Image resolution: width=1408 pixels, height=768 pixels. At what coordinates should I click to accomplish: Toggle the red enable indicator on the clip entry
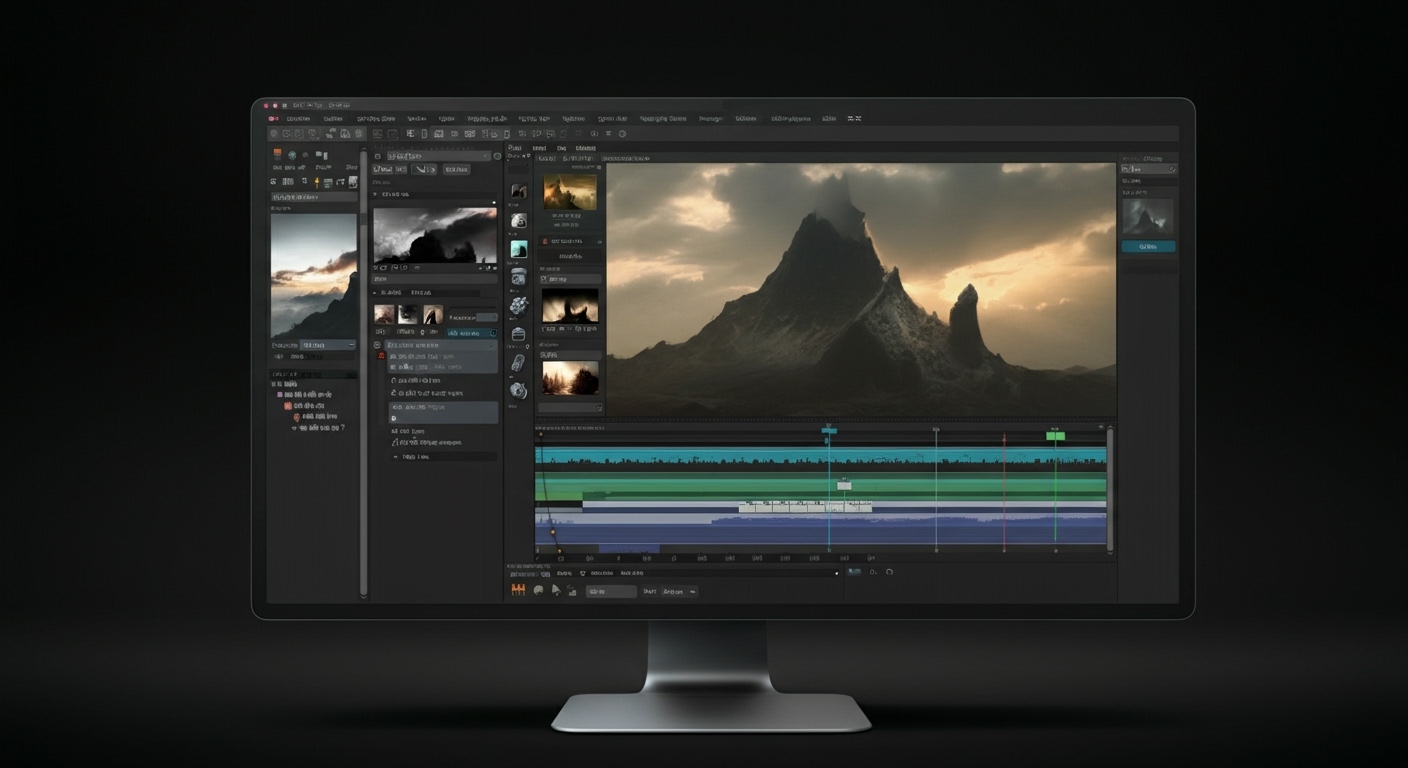pos(380,355)
